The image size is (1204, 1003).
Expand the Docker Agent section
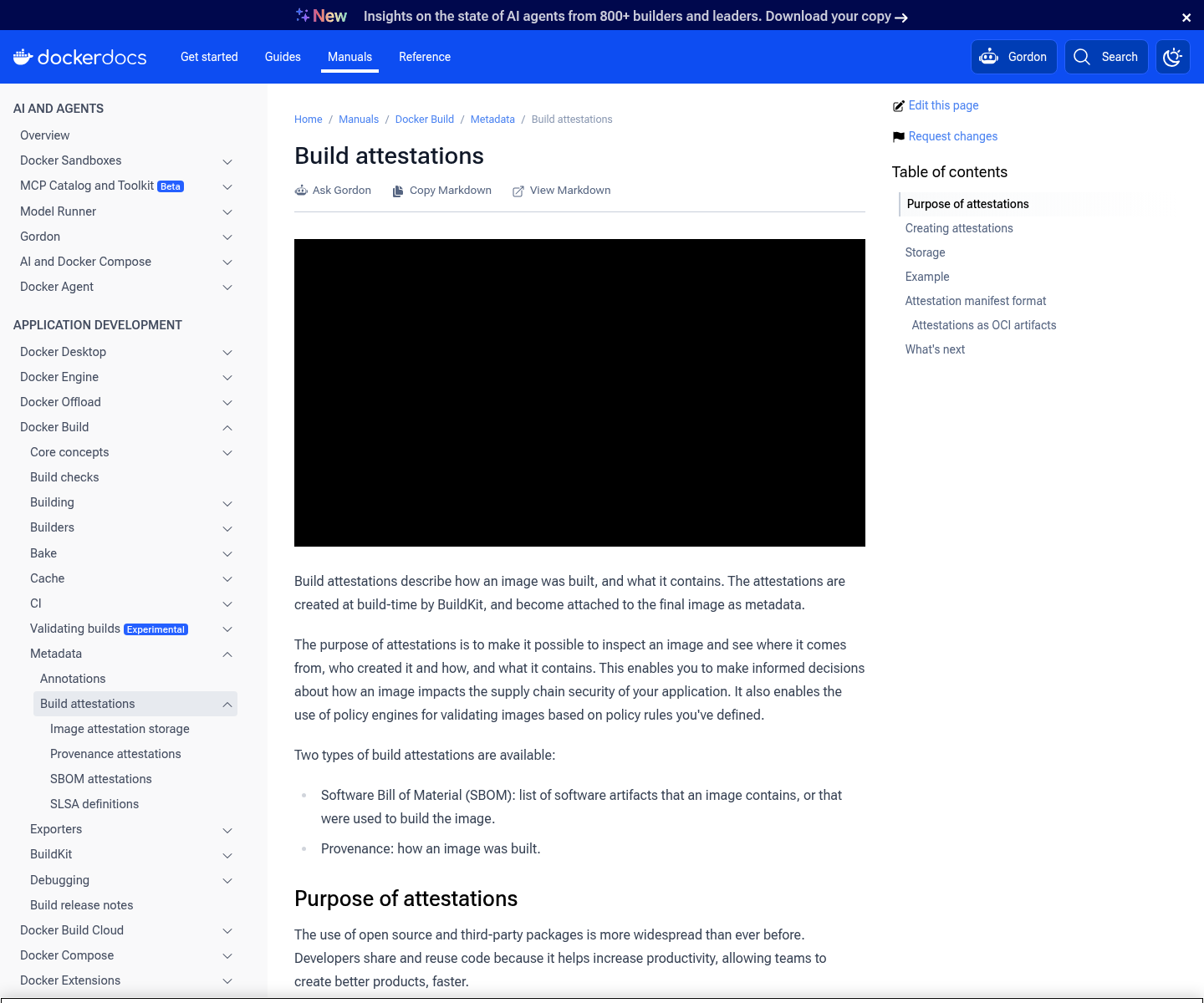click(227, 288)
